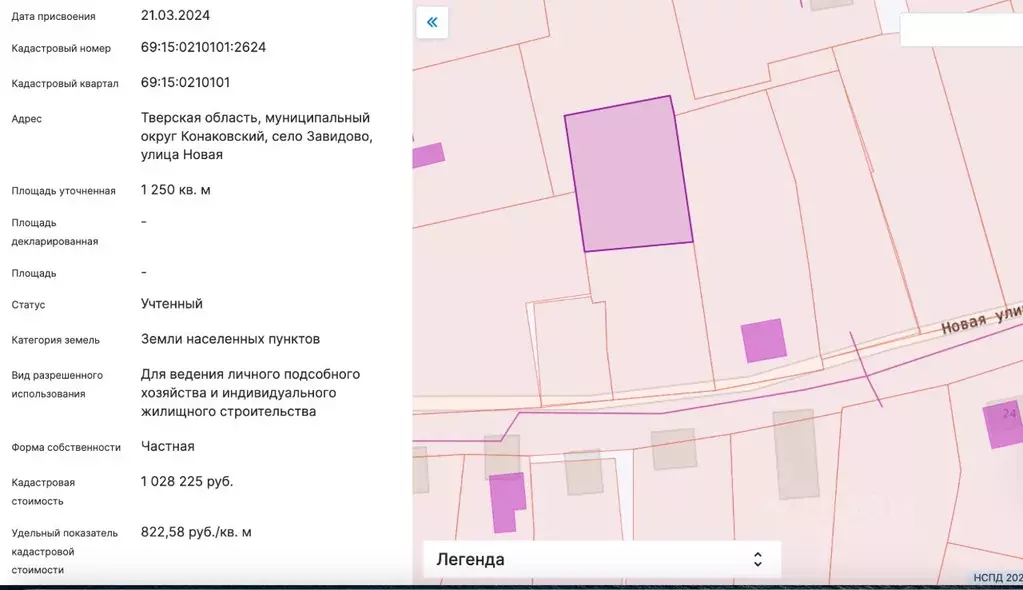Click the Кадастровый квартал field label
1023x590 pixels.
[65, 84]
